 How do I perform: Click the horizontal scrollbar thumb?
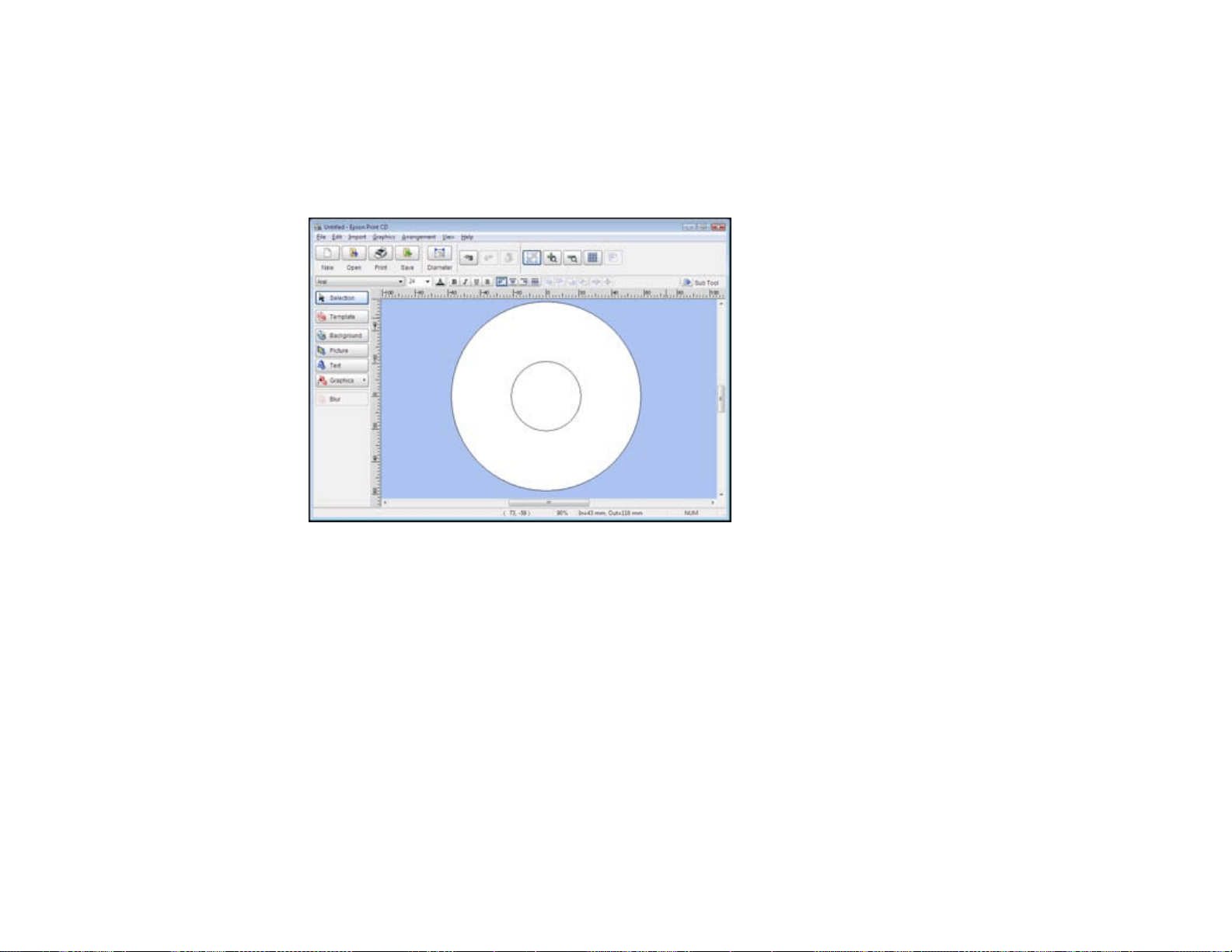pos(549,503)
